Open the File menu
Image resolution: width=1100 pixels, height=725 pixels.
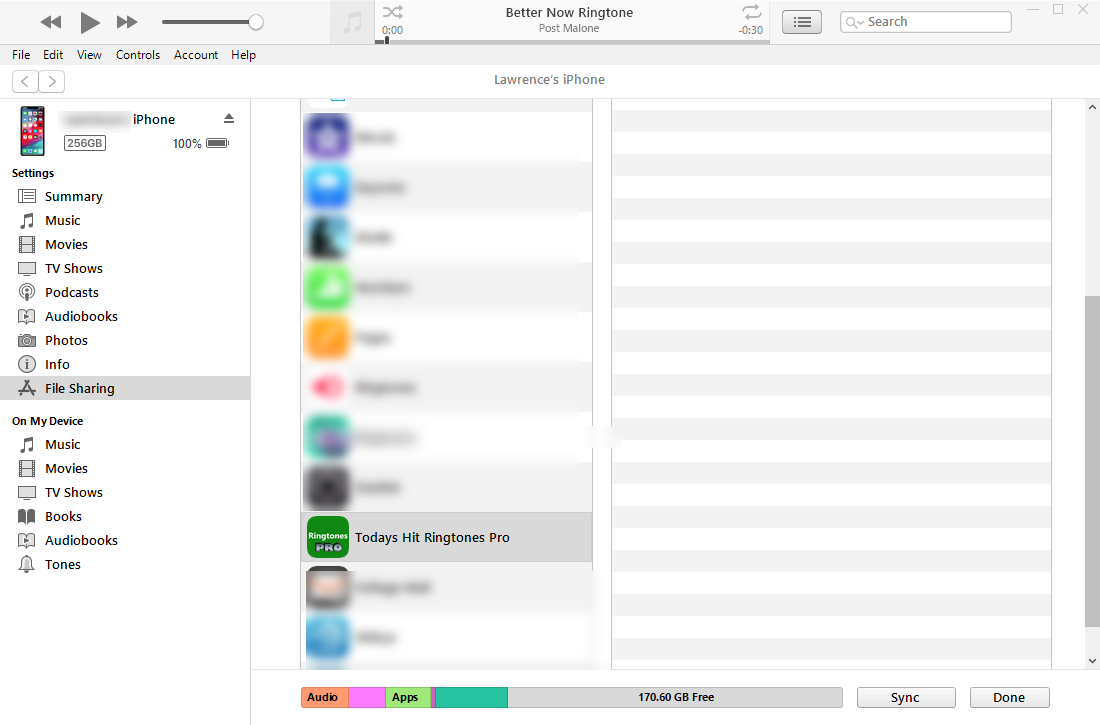tap(21, 55)
